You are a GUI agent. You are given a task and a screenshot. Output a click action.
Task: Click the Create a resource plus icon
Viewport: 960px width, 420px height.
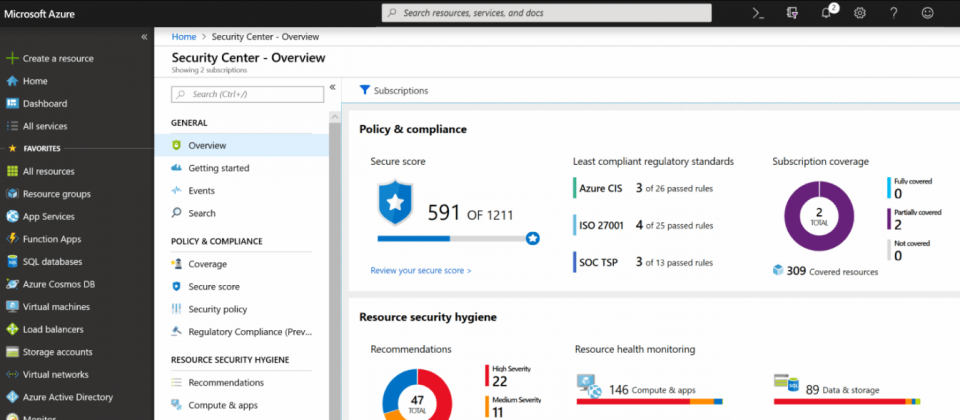[x=12, y=59]
